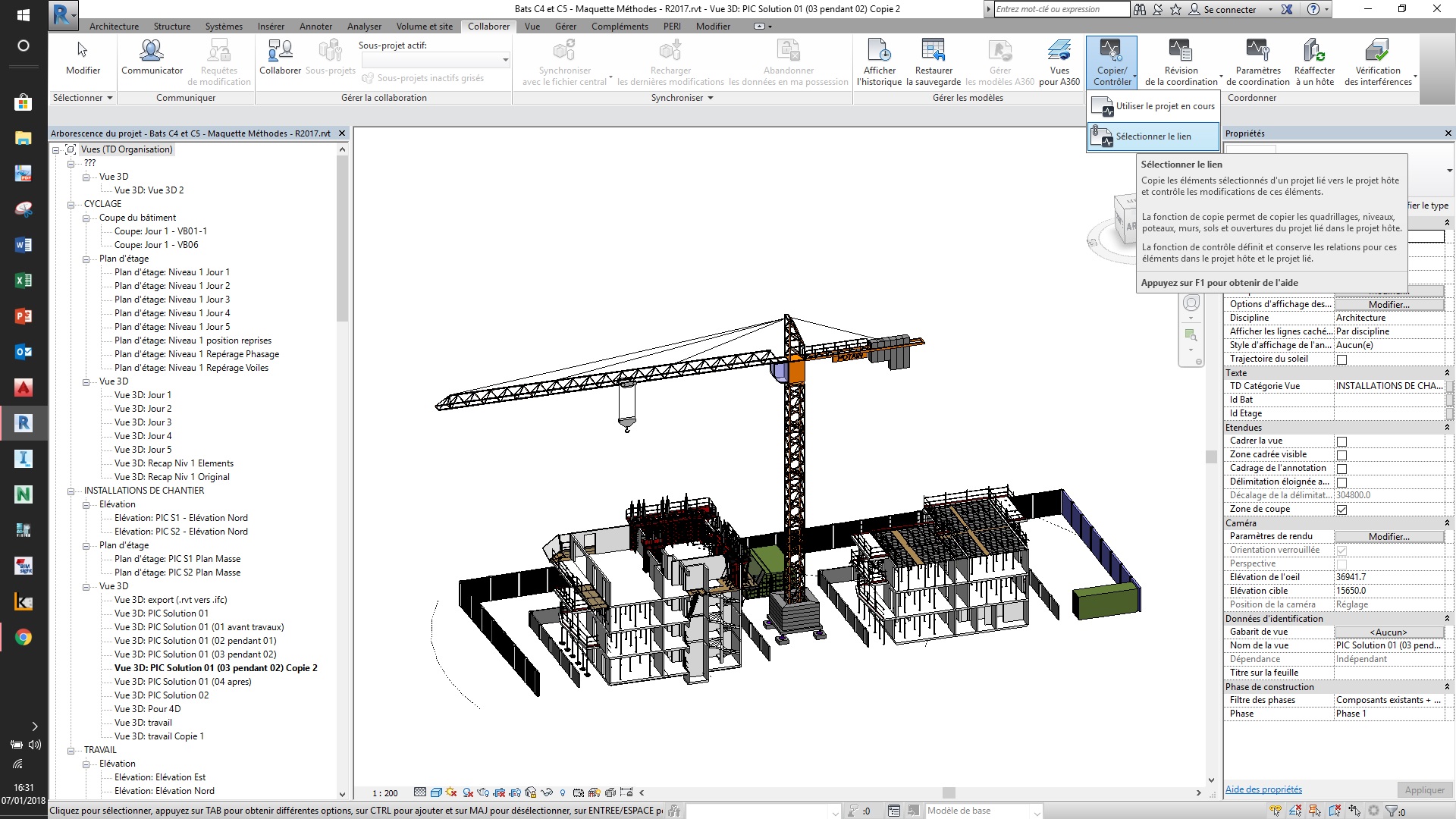The width and height of the screenshot is (1456, 819).
Task: Switch to the Annoter ribbon tab
Action: (315, 26)
